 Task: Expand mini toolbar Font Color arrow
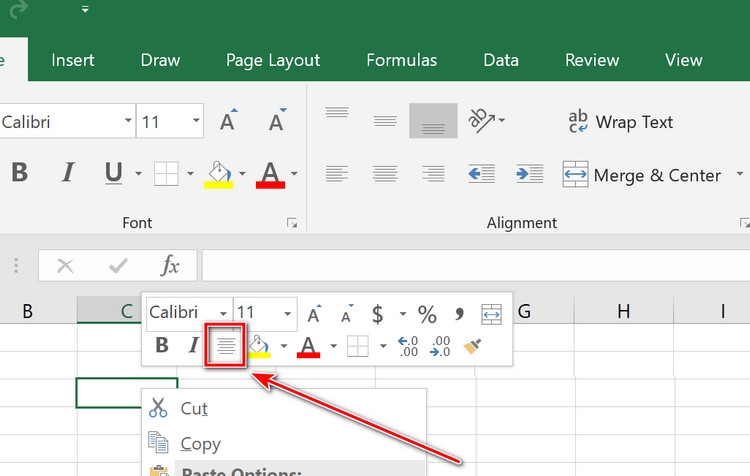333,345
